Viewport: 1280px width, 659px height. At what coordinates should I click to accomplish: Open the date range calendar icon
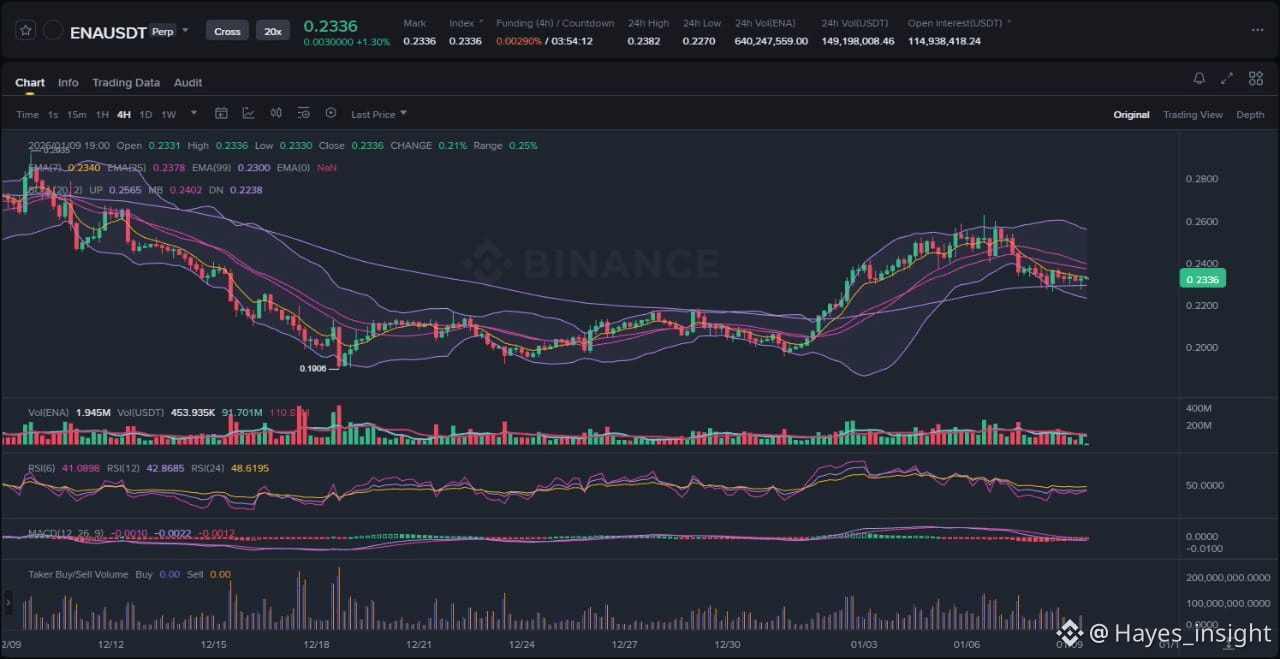click(222, 114)
